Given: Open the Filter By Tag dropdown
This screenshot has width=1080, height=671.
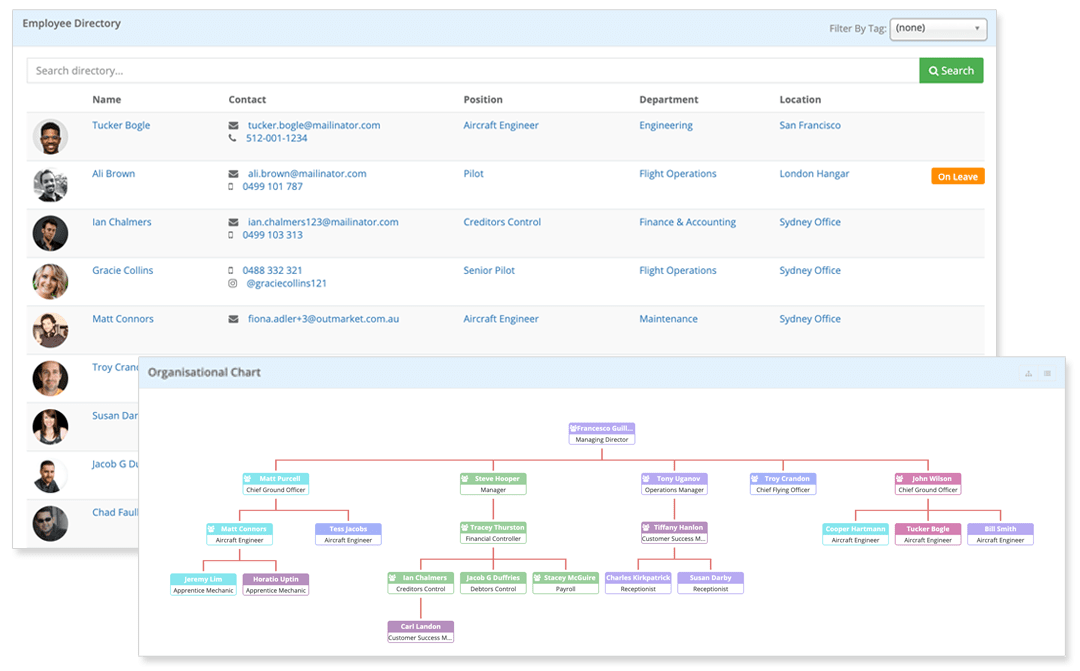Looking at the screenshot, I should (x=938, y=29).
